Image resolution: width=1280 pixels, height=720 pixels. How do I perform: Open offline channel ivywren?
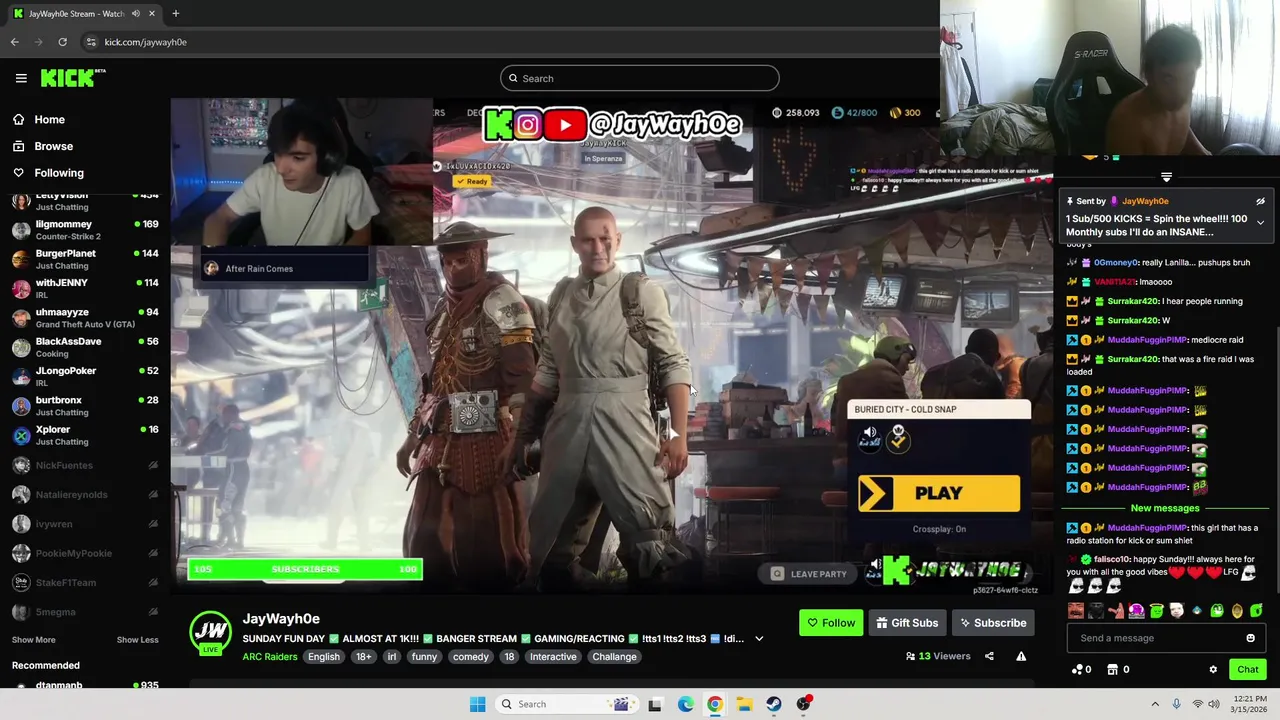(84, 523)
